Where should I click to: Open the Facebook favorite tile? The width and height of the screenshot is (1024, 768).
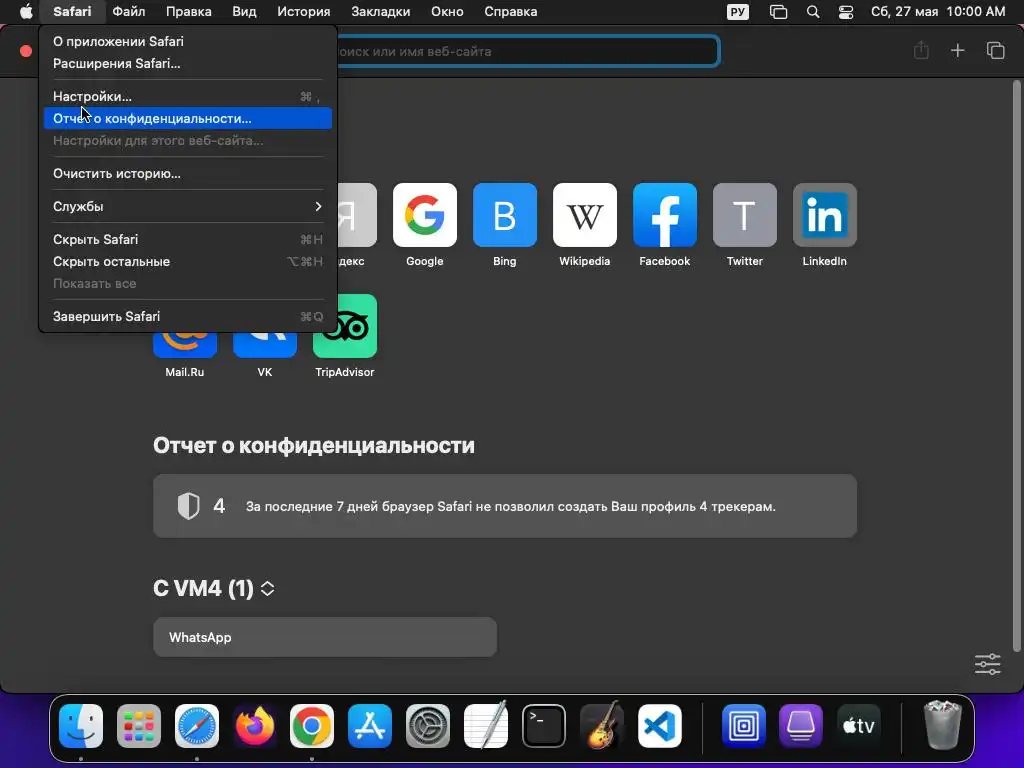[x=665, y=215]
